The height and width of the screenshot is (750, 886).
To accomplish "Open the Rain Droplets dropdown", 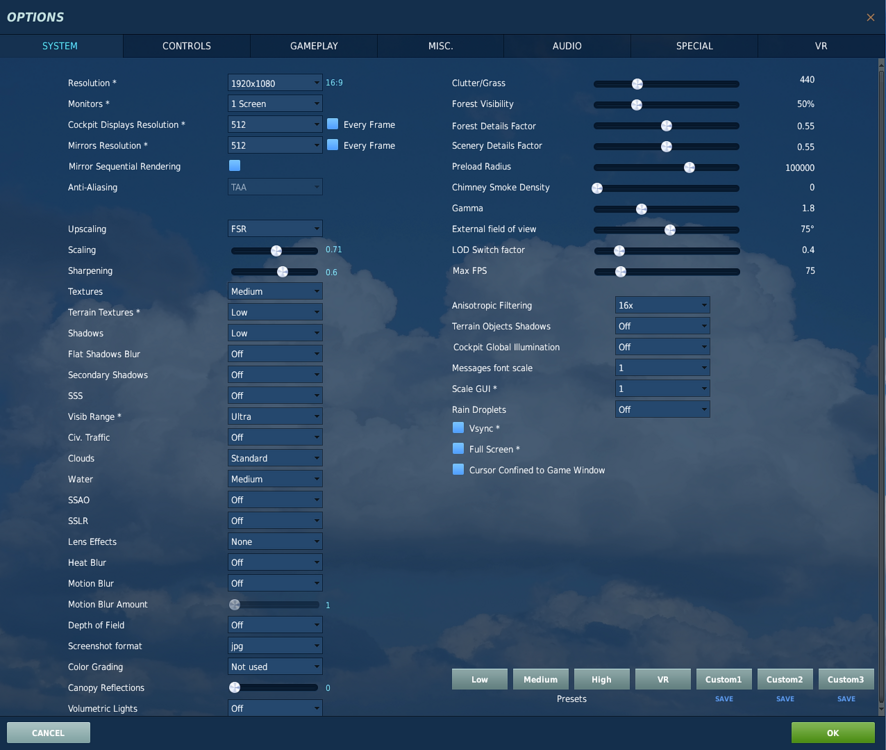I will [x=662, y=409].
